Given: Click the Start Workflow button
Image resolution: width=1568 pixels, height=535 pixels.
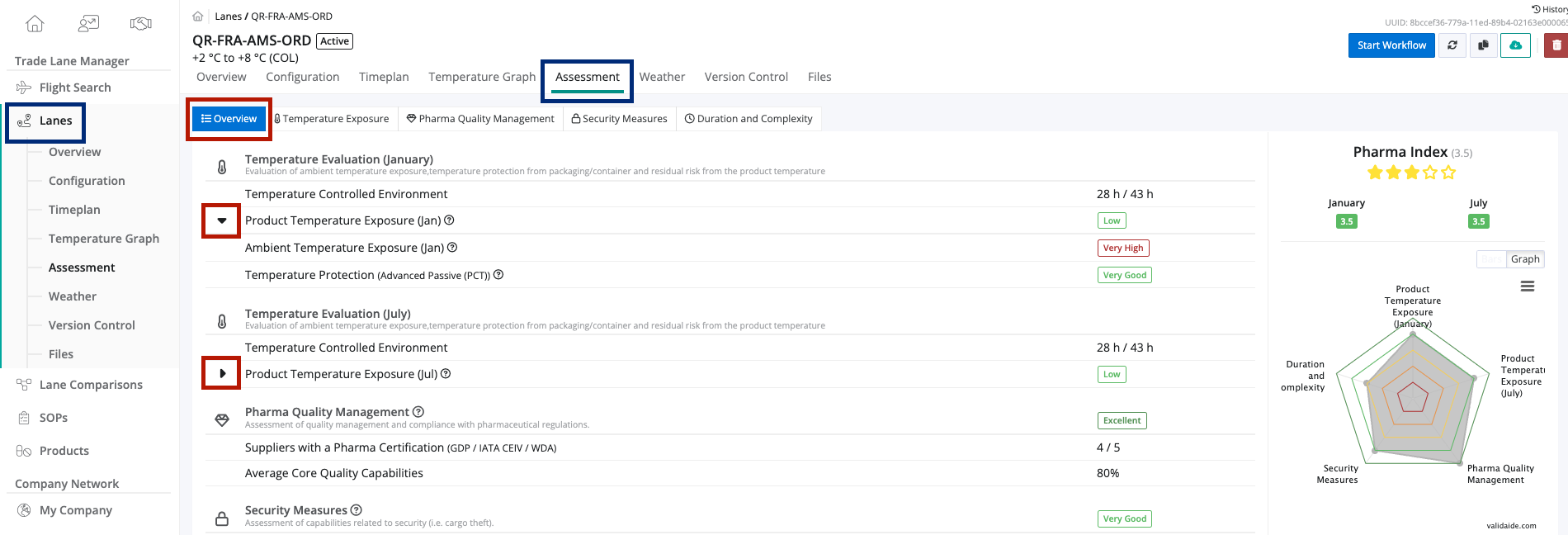Looking at the screenshot, I should (x=1391, y=45).
